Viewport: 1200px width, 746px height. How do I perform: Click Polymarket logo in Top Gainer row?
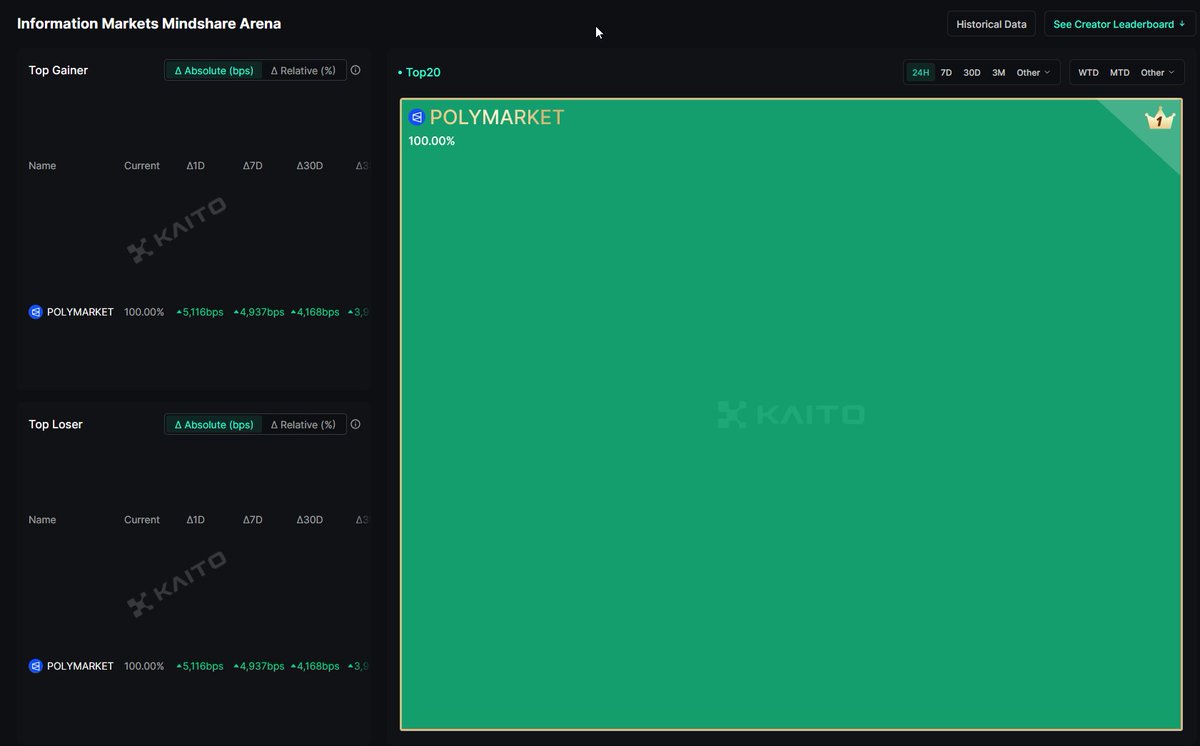[36, 312]
